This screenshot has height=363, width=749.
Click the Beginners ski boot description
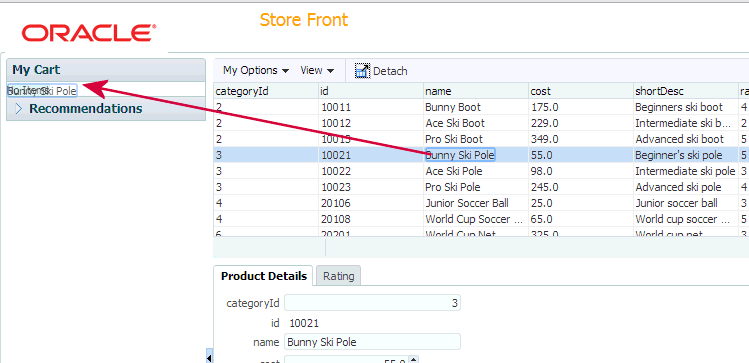coord(679,107)
